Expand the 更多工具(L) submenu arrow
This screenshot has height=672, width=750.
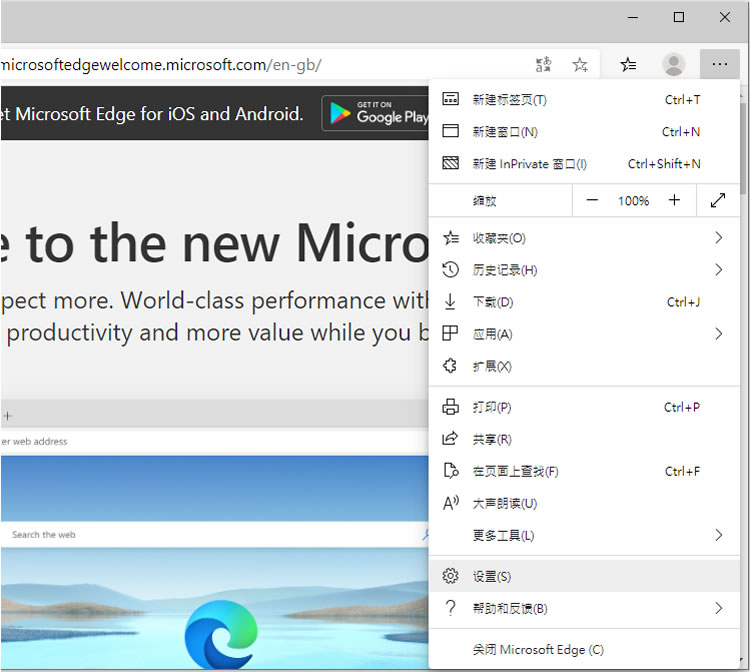718,535
